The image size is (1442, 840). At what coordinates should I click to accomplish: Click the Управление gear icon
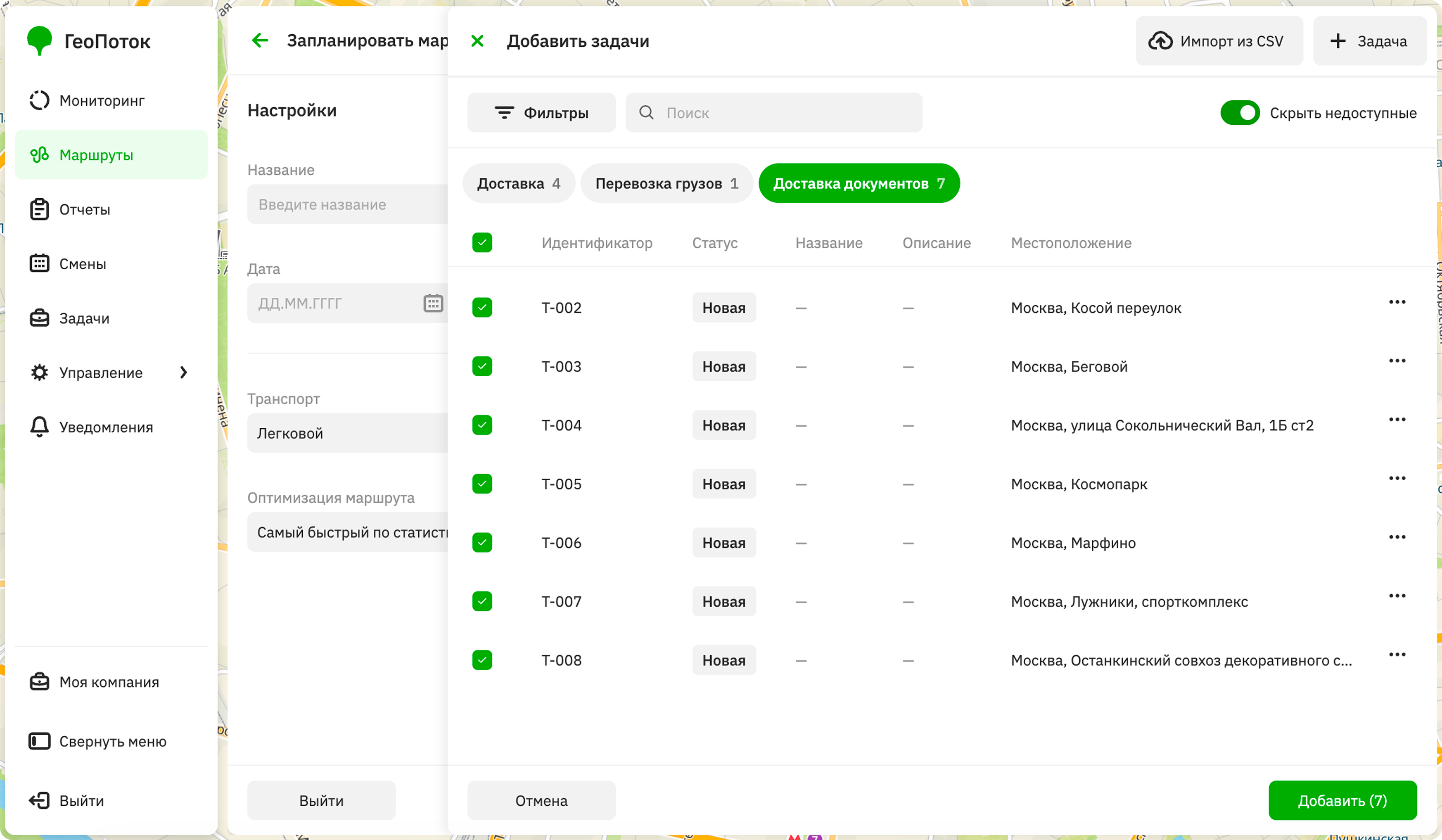40,373
